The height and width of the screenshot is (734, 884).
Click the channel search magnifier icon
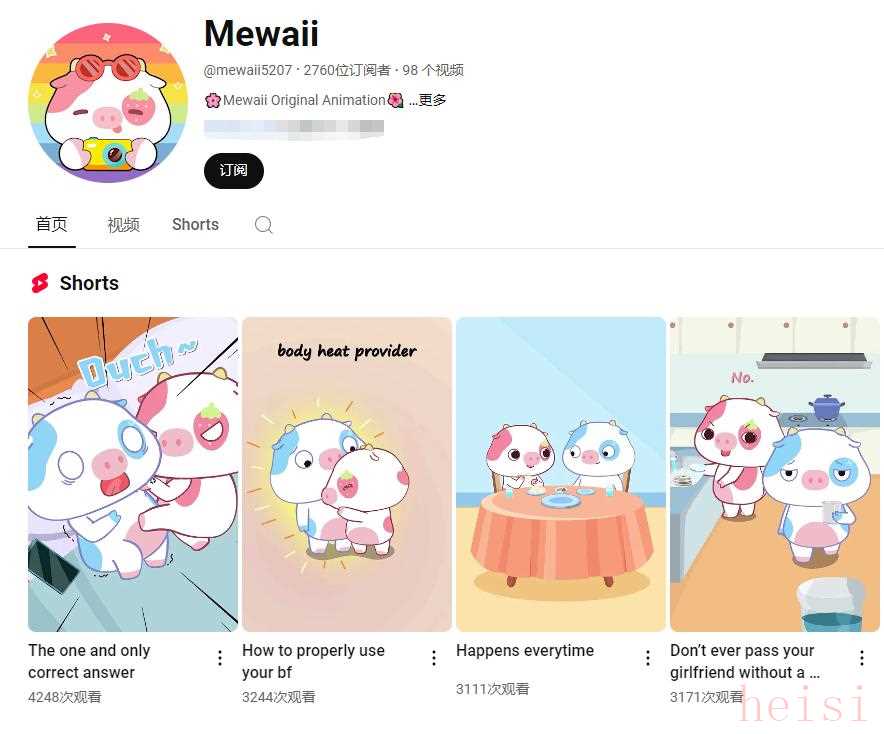point(263,225)
